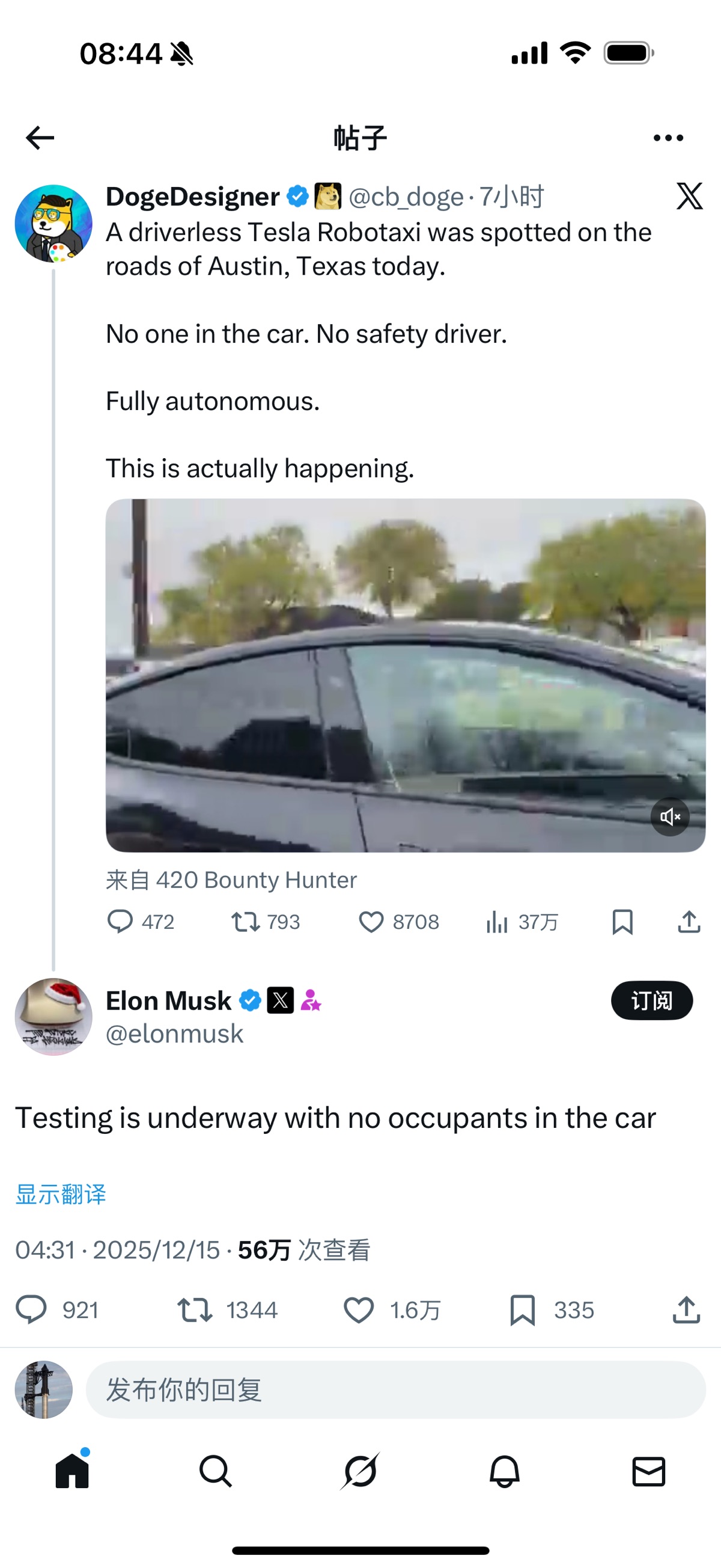Like DogeDesigner's post with 8708 likes
This screenshot has width=721, height=1568.
tap(398, 922)
